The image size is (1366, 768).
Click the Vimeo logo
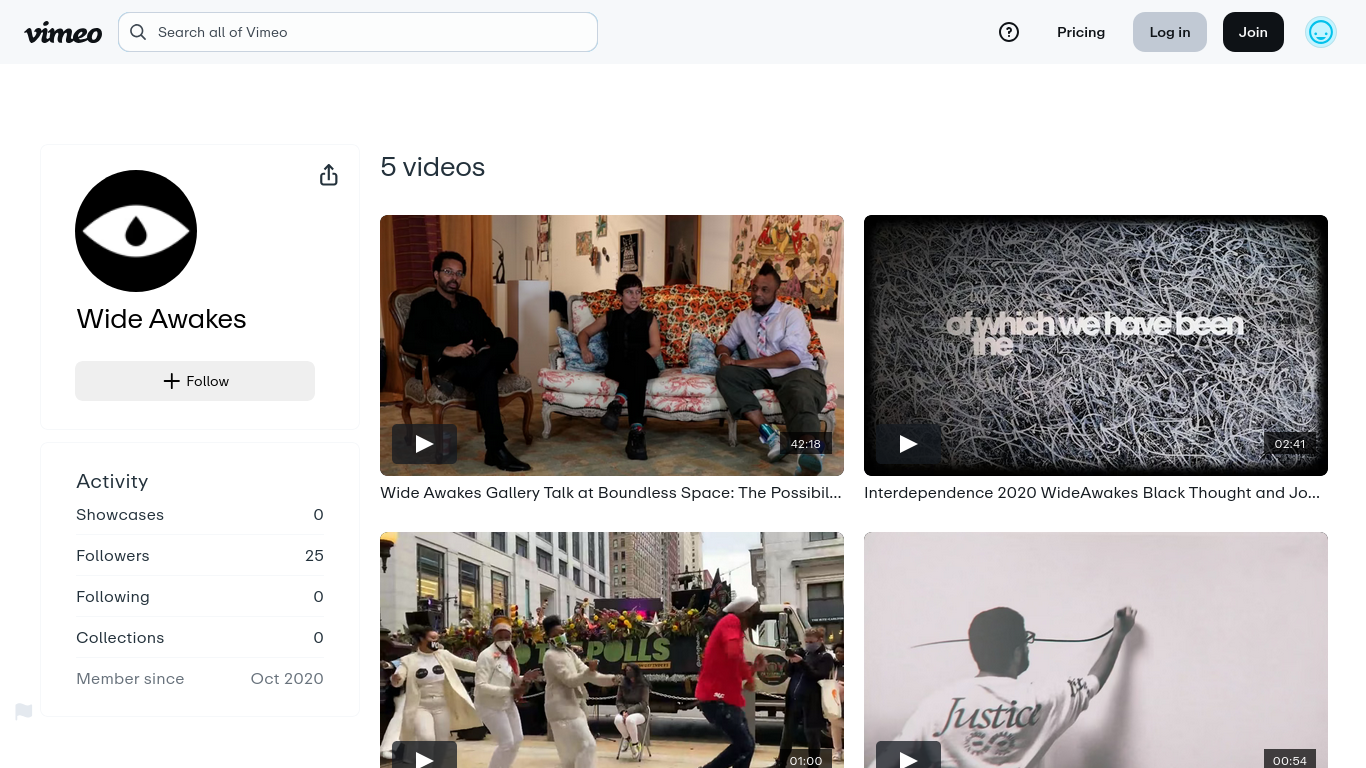pos(63,33)
